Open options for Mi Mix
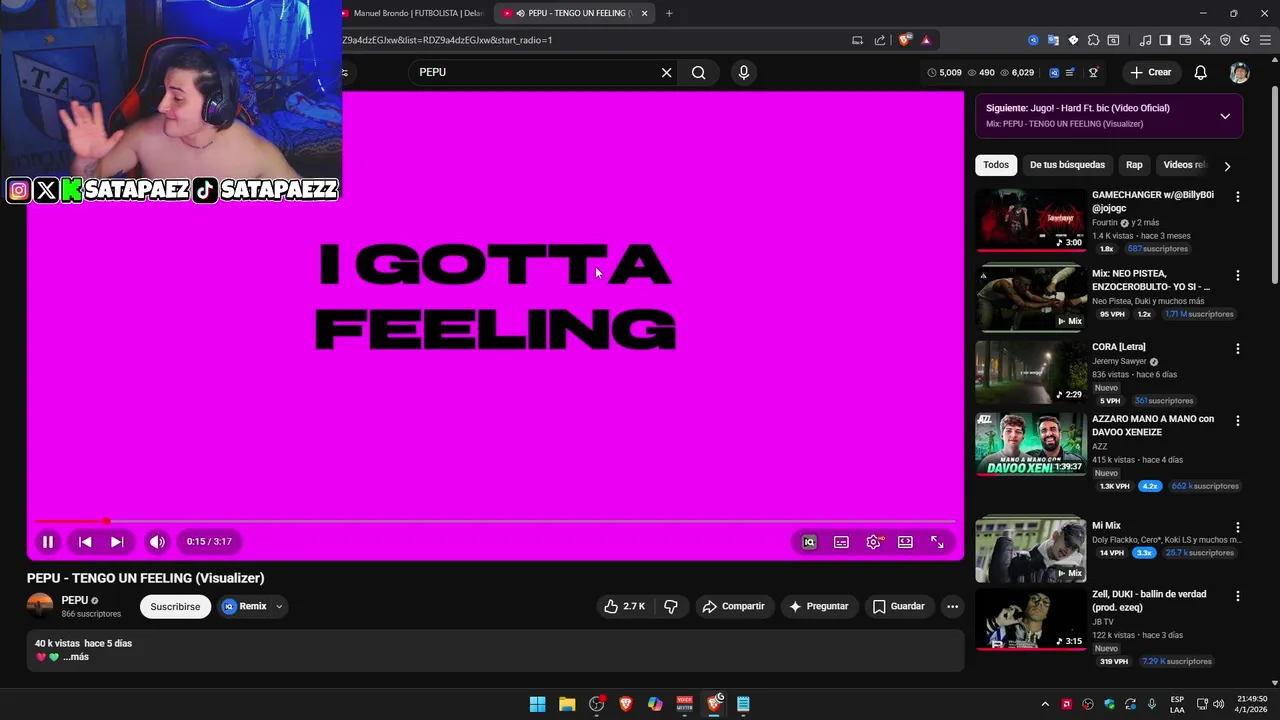This screenshot has width=1280, height=720. (1238, 527)
